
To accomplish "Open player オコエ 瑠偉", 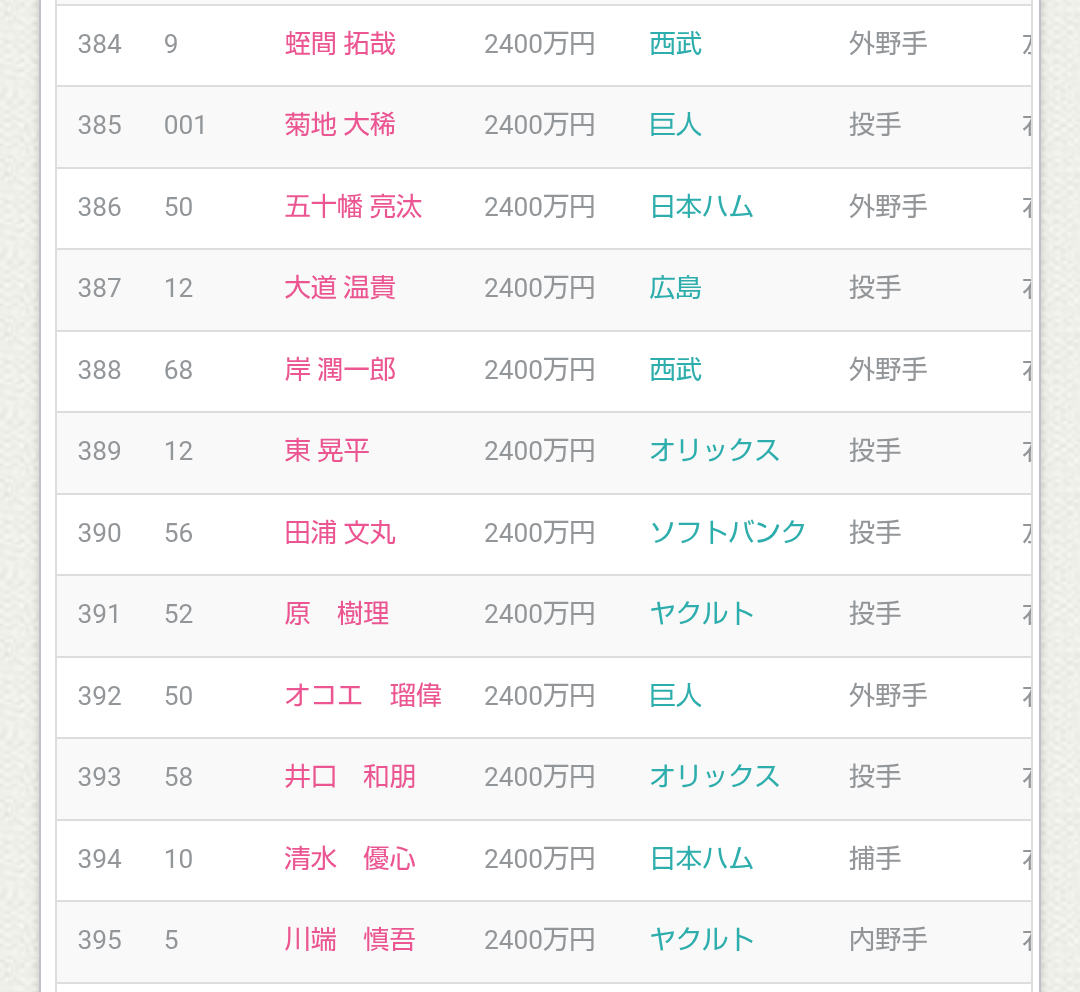I will 363,695.
